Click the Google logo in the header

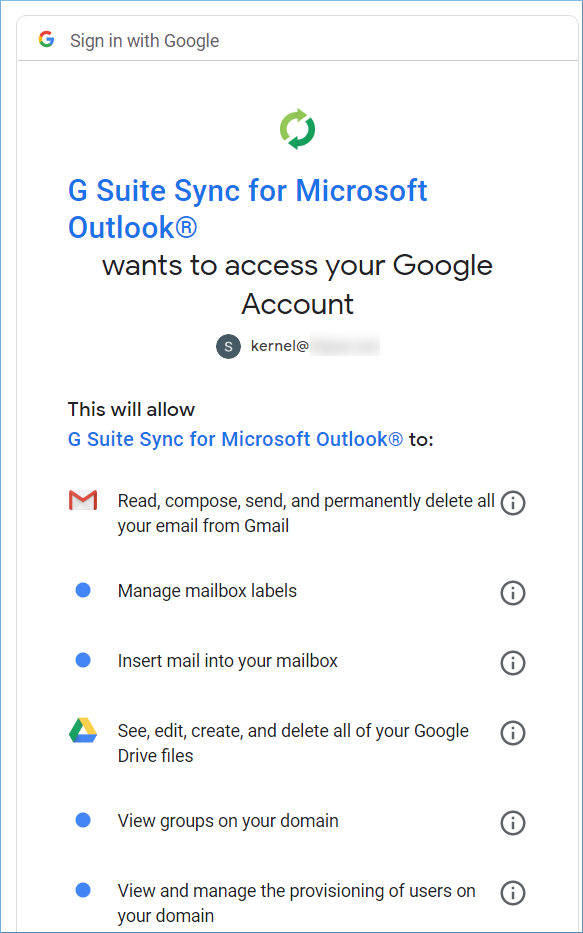pyautogui.click(x=46, y=40)
